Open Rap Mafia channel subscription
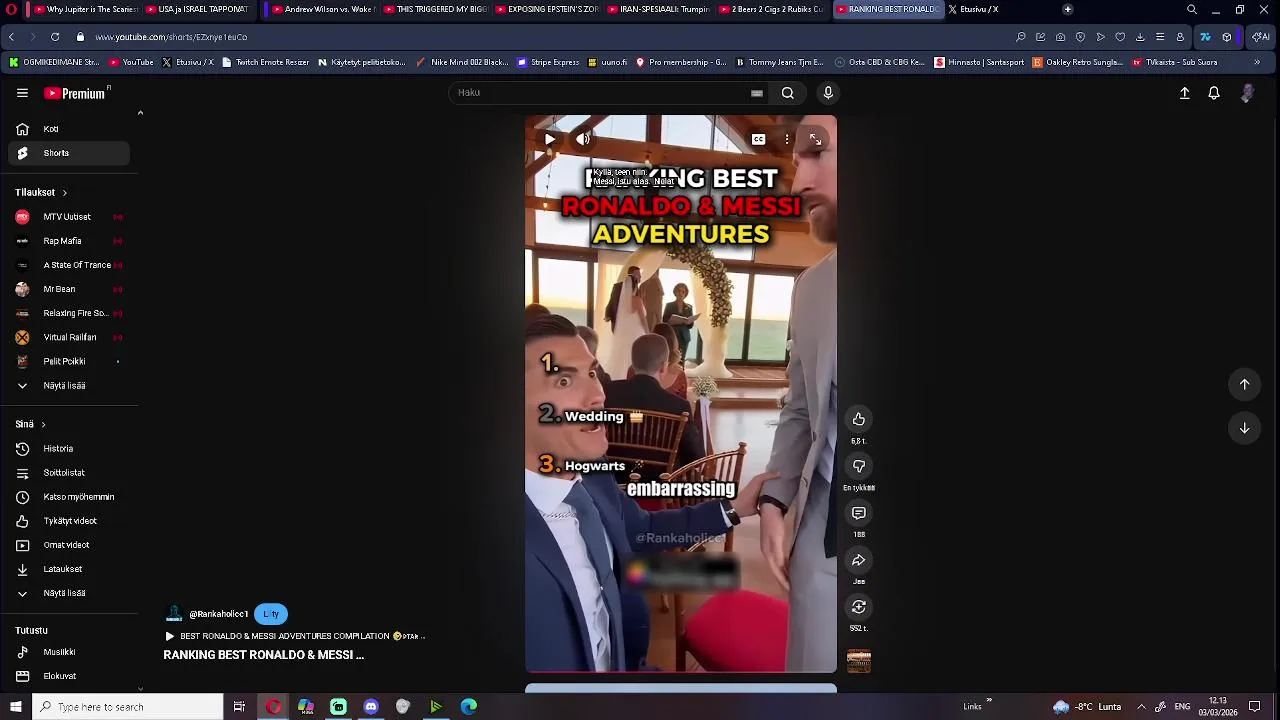Viewport: 1280px width, 720px height. (69, 241)
